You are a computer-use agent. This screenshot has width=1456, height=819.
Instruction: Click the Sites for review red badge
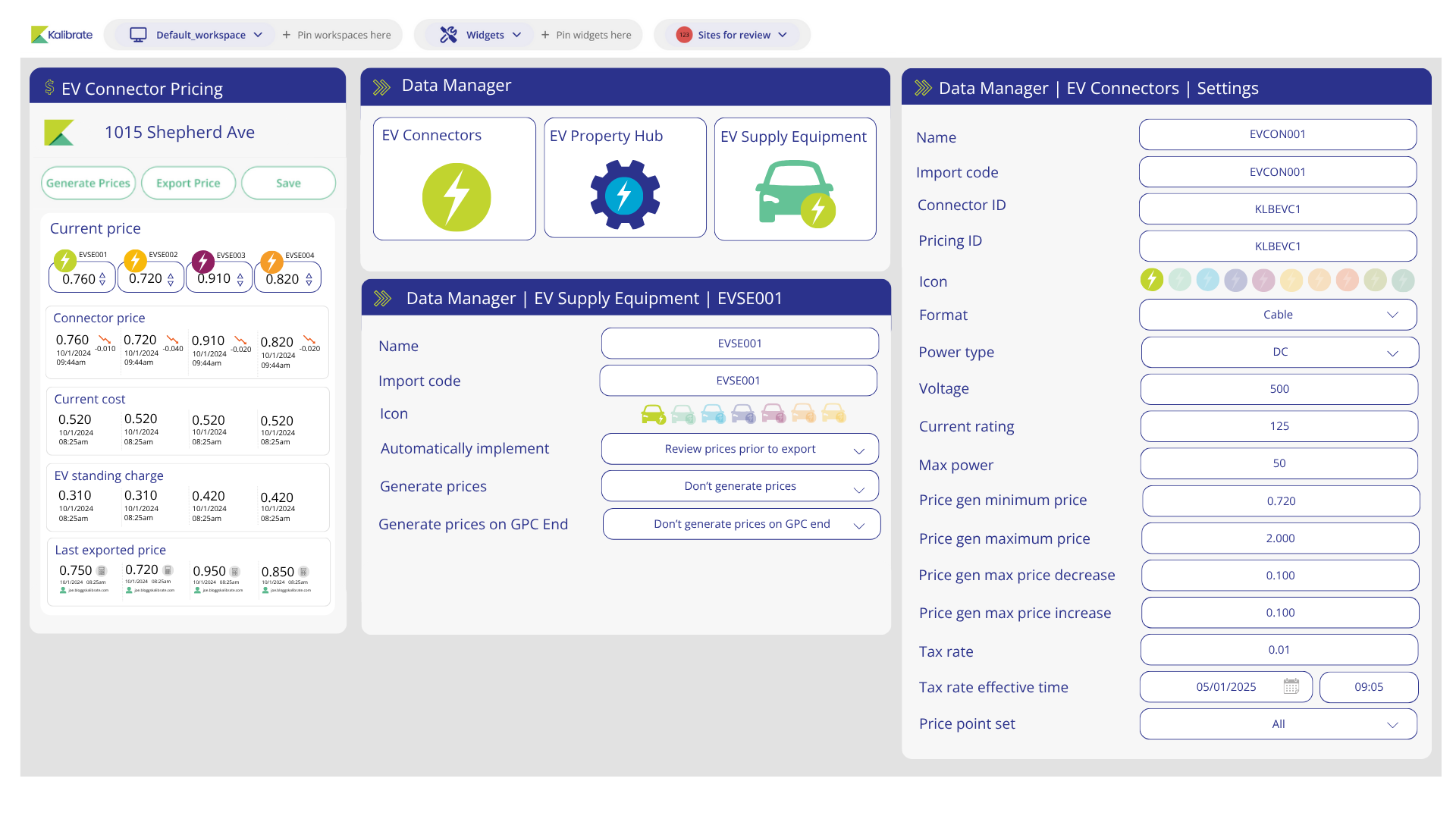(x=684, y=35)
